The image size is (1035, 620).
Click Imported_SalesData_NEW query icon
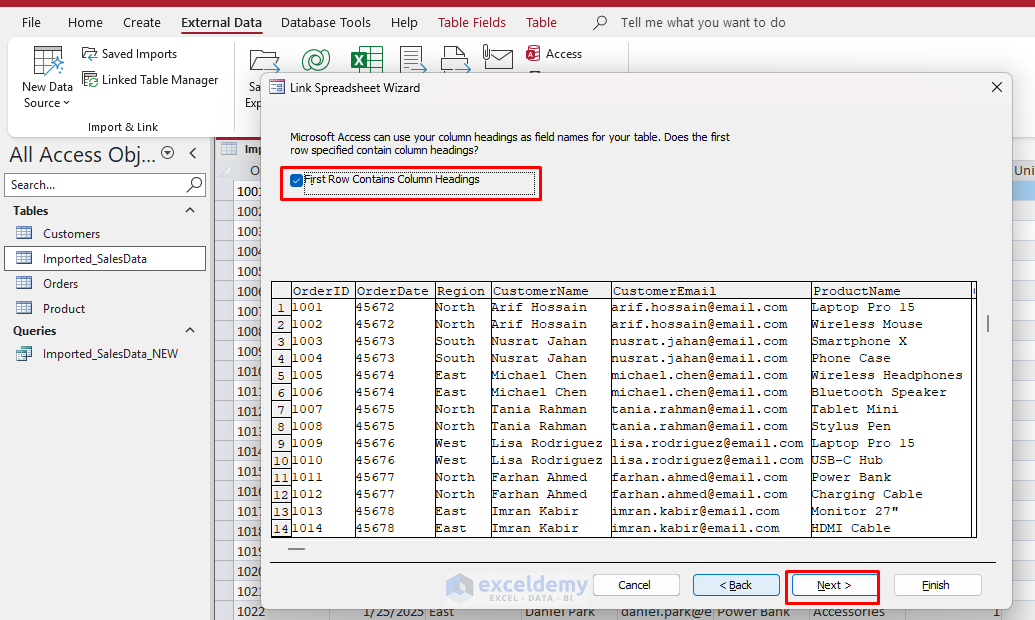pyautogui.click(x=24, y=354)
